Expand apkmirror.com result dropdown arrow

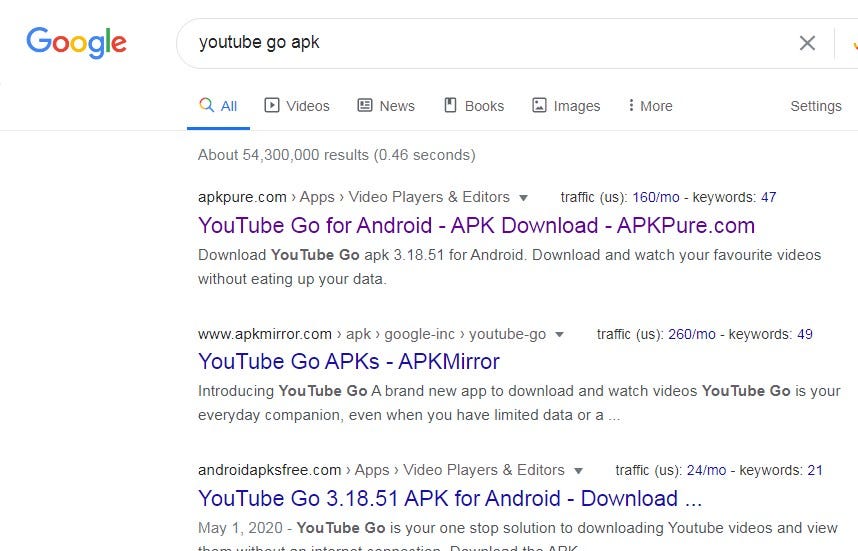click(559, 335)
